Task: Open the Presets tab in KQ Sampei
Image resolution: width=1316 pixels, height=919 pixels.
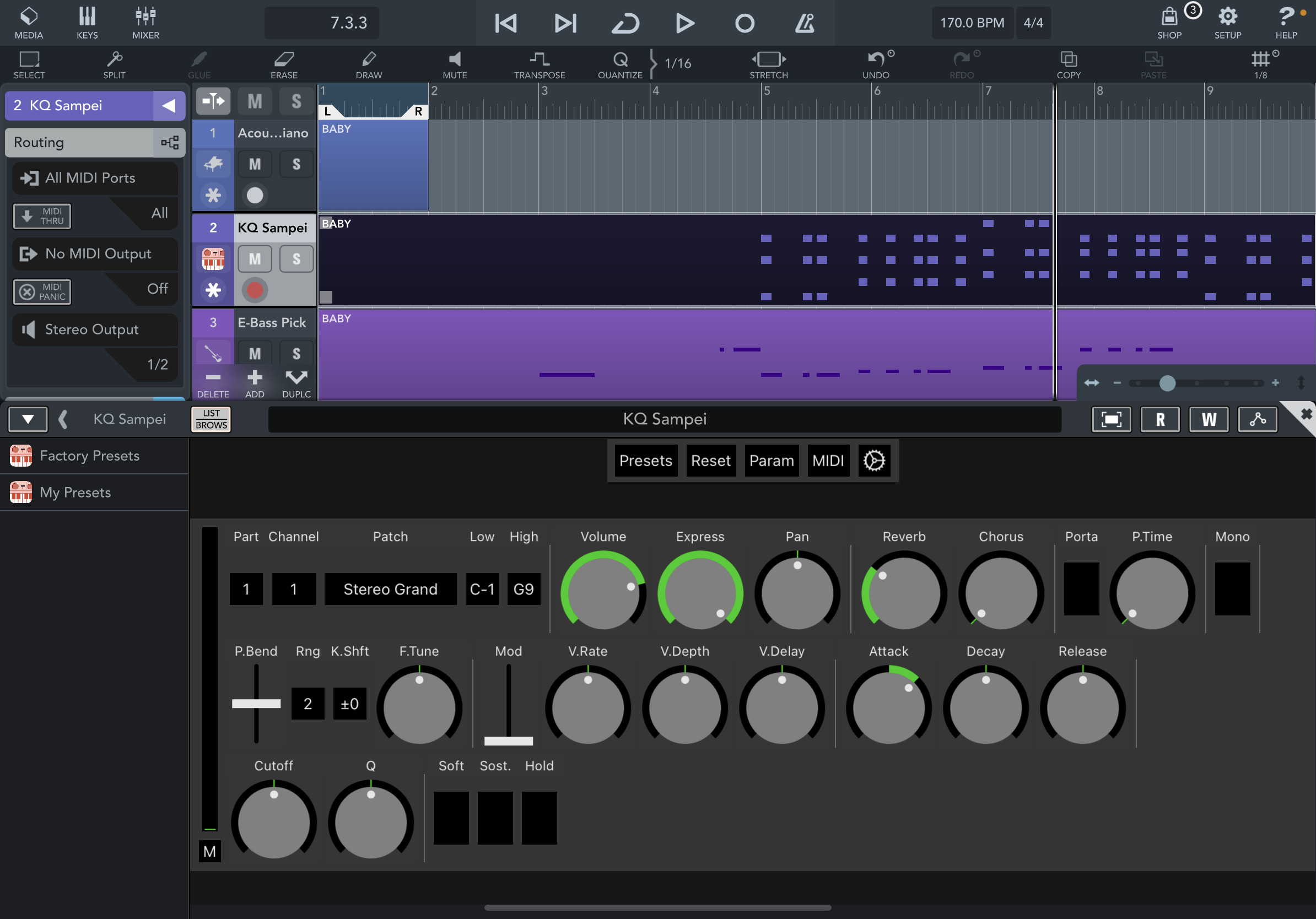Action: 645,461
